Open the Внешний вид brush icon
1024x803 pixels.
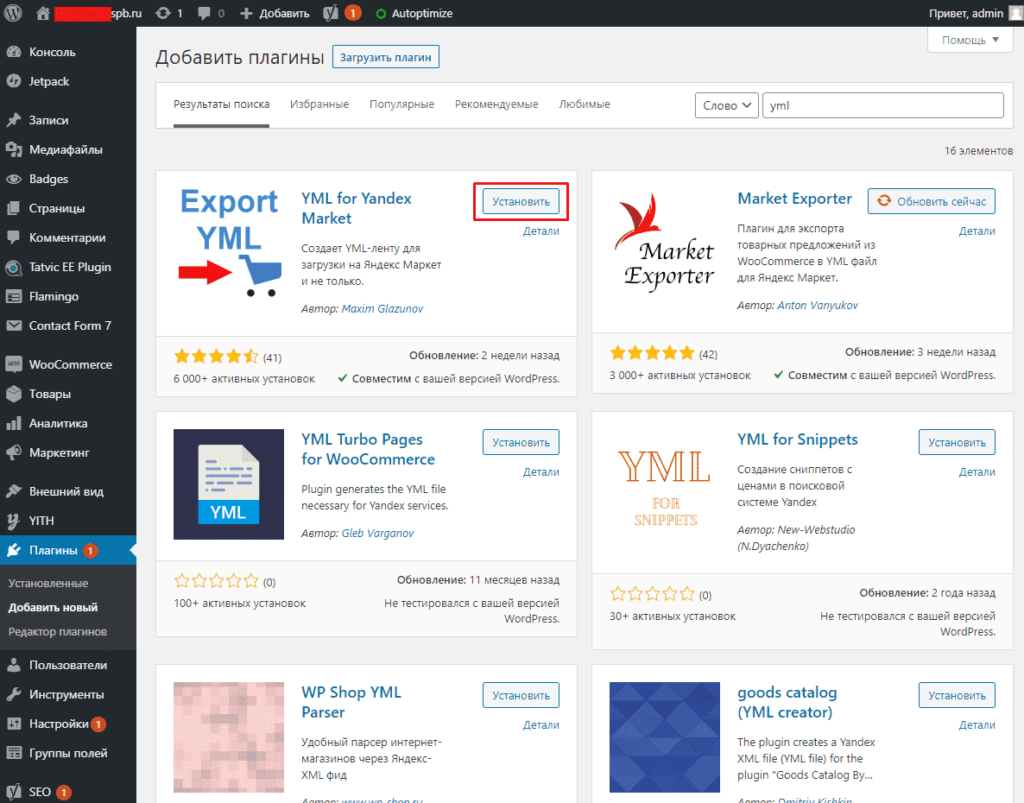[x=14, y=491]
